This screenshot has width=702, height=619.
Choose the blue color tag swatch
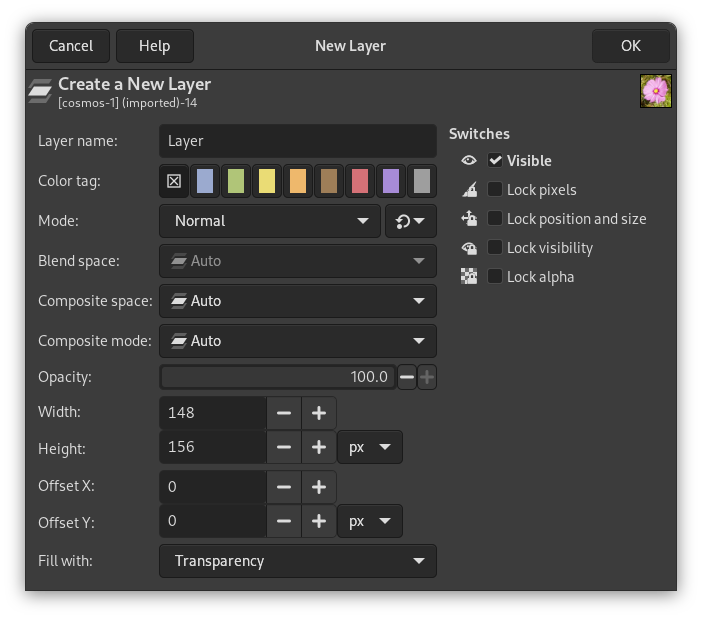(x=205, y=181)
